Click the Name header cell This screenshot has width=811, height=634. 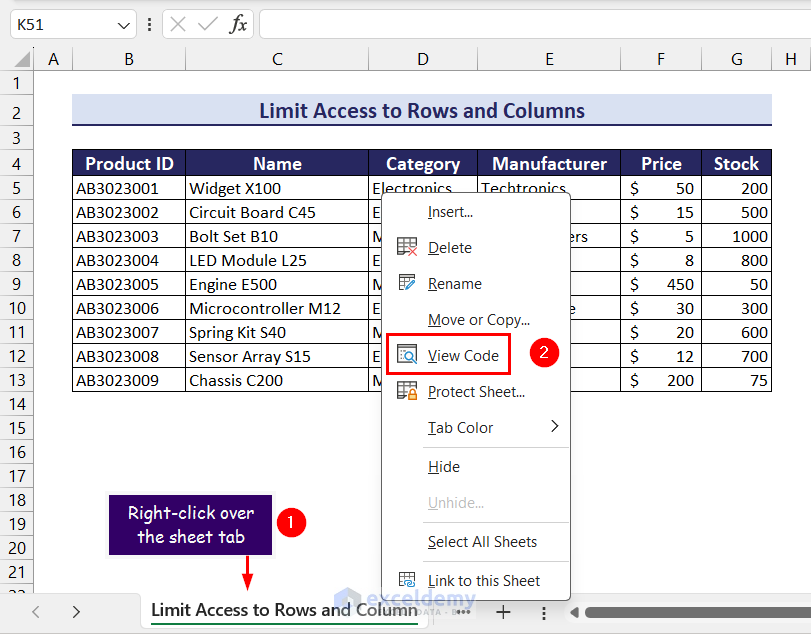277,163
